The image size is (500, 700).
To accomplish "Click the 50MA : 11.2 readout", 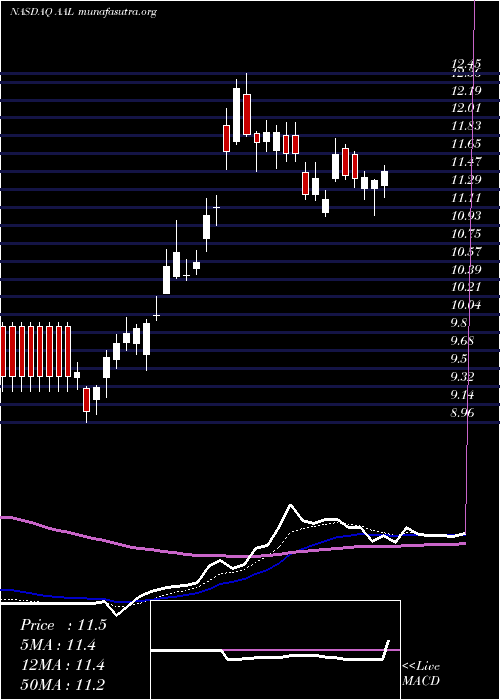I will click(x=63, y=685).
